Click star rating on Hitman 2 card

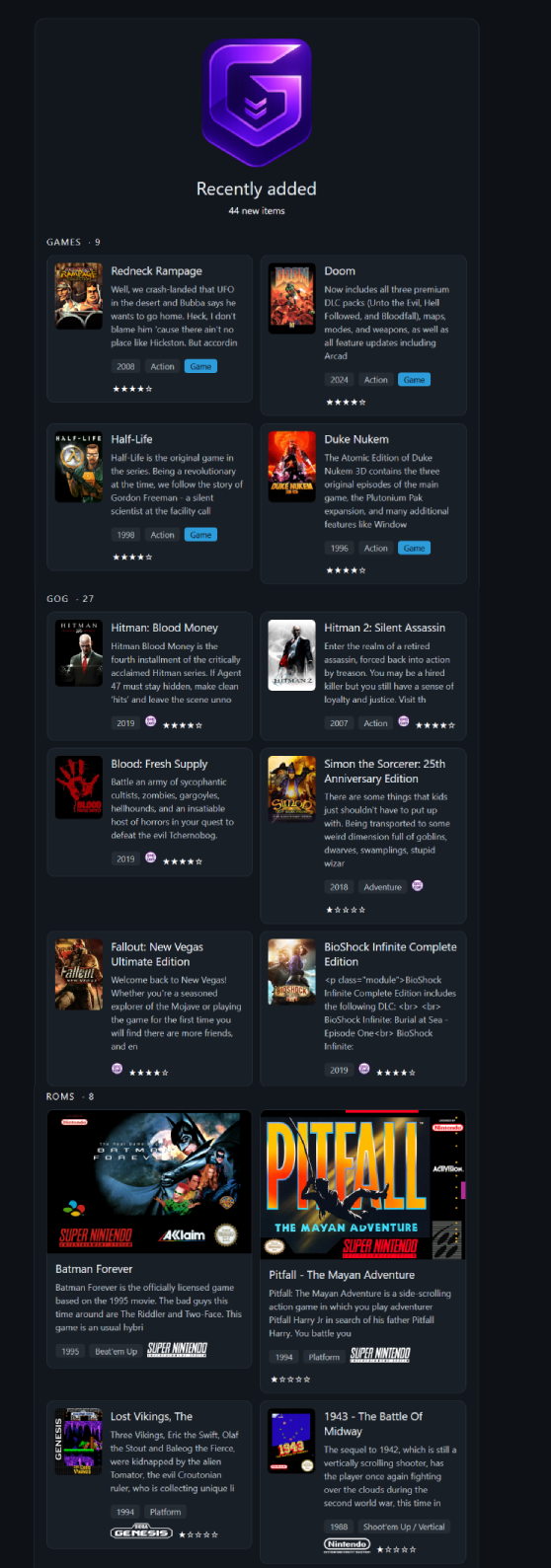435,725
